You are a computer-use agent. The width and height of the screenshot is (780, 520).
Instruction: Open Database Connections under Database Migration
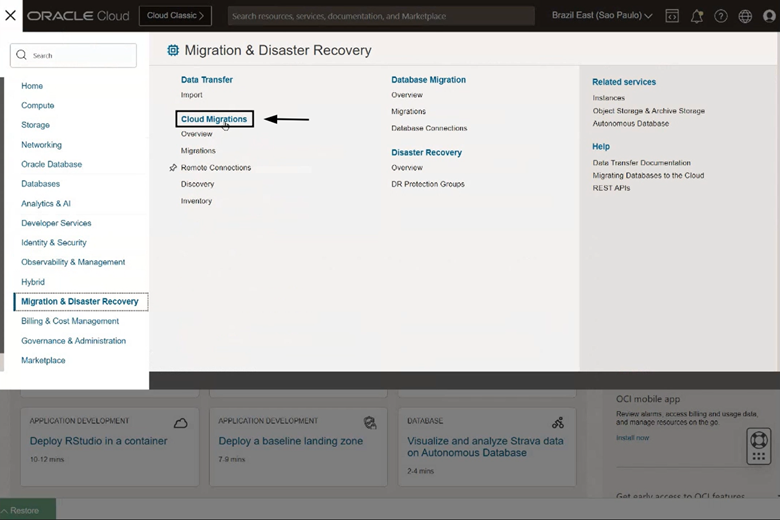click(x=429, y=128)
